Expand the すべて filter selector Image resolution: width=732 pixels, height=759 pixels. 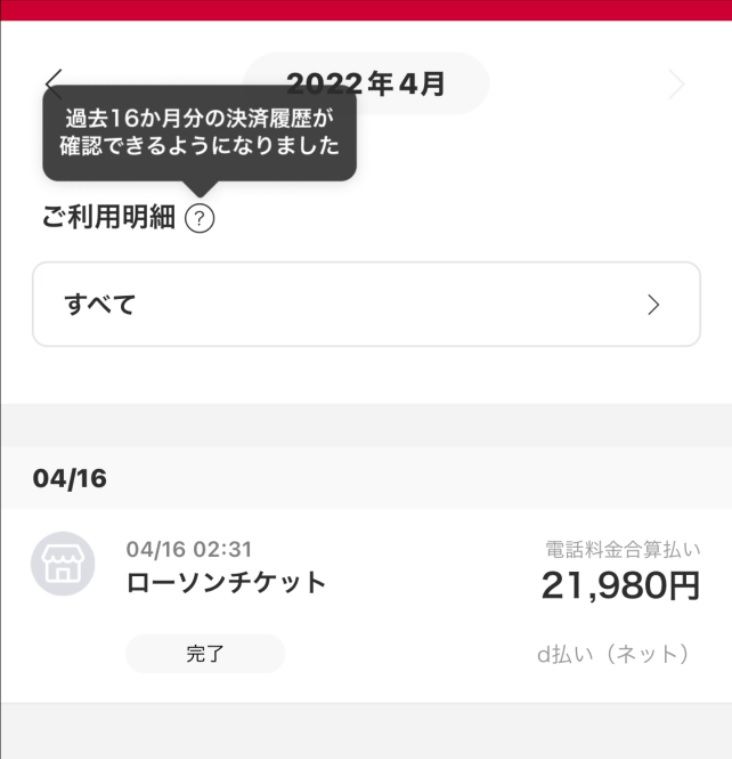pyautogui.click(x=366, y=304)
